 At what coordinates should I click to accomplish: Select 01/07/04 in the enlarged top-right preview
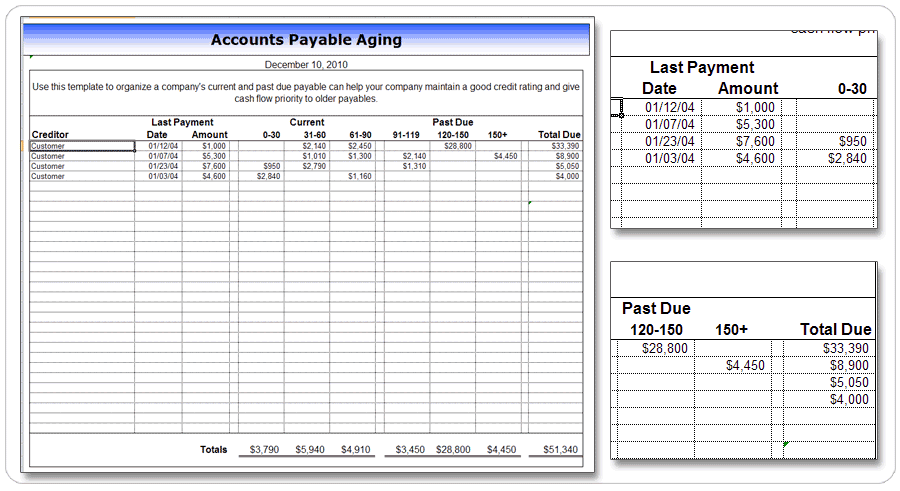point(669,125)
